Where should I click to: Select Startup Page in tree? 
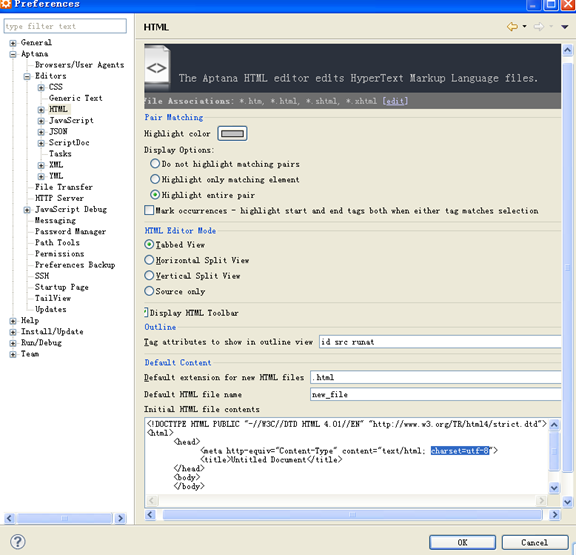(61, 287)
